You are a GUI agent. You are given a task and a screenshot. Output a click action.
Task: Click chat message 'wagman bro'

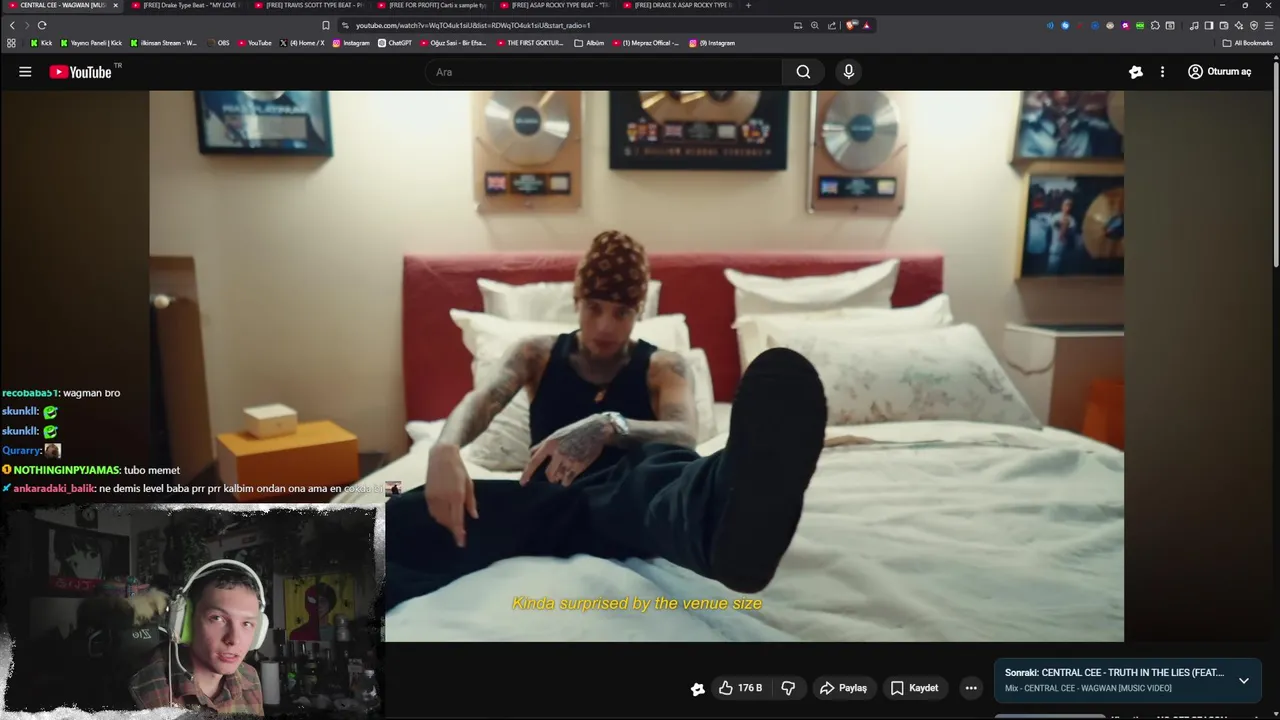coord(91,393)
